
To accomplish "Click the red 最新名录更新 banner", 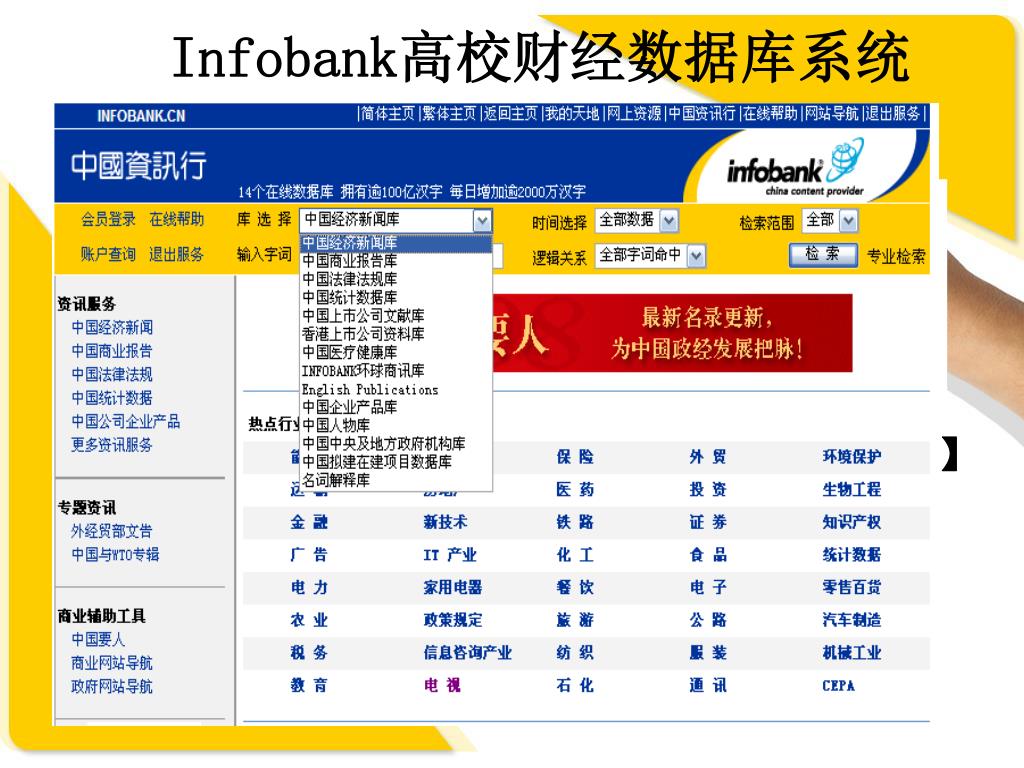I will click(x=672, y=333).
